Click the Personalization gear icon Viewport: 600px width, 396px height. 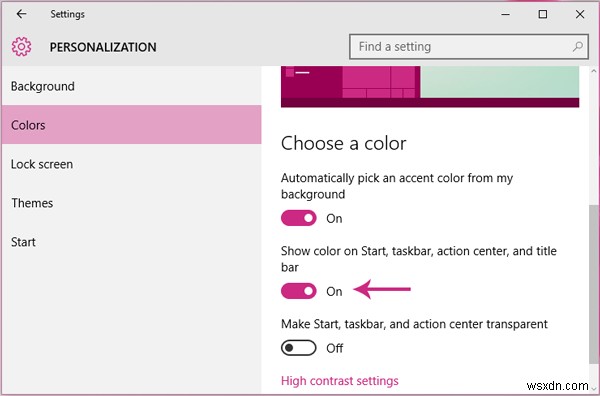pyautogui.click(x=21, y=47)
